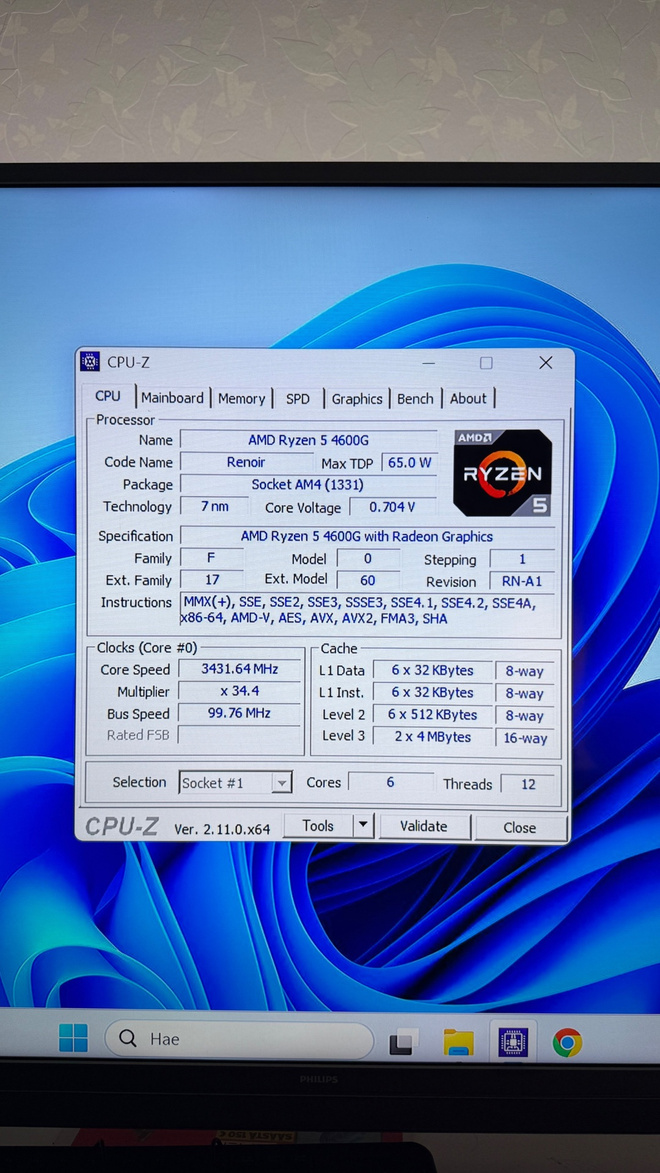Open the About tab
Viewport: 660px width, 1173px height.
[x=468, y=399]
